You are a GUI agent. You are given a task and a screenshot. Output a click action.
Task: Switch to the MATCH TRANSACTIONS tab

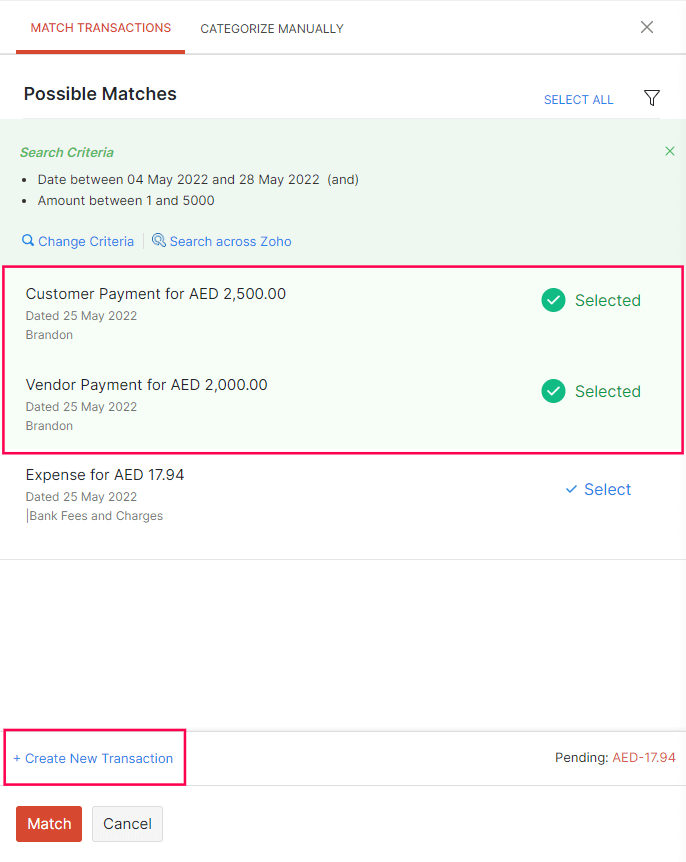pyautogui.click(x=100, y=28)
